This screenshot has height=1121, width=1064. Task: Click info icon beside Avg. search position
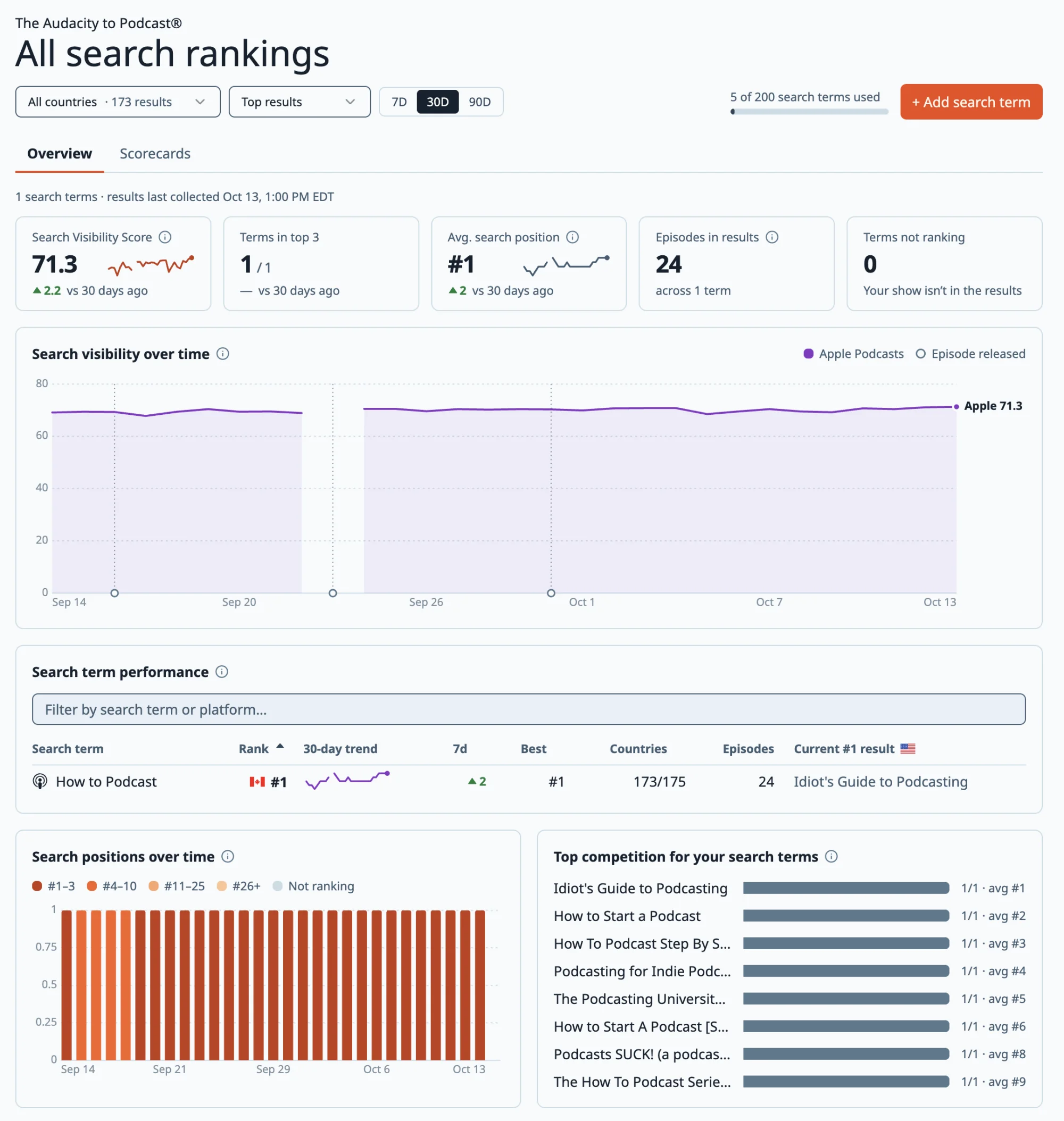point(573,237)
